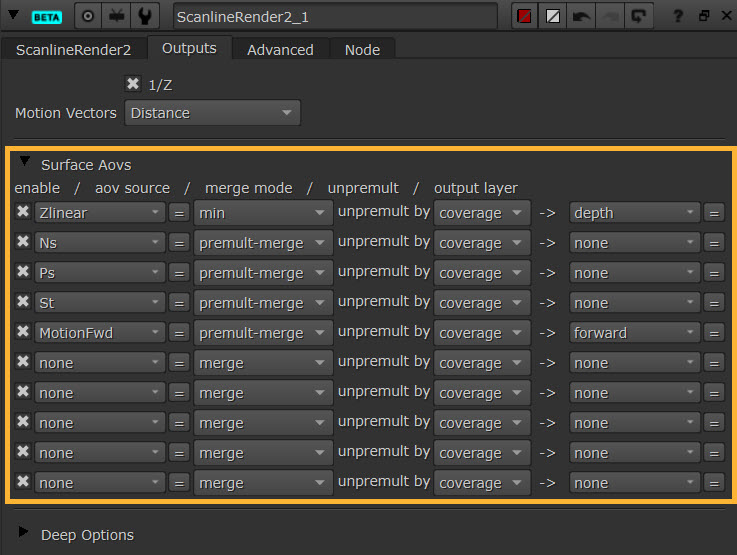
Task: Float the properties panel with window icon
Action: point(703,17)
